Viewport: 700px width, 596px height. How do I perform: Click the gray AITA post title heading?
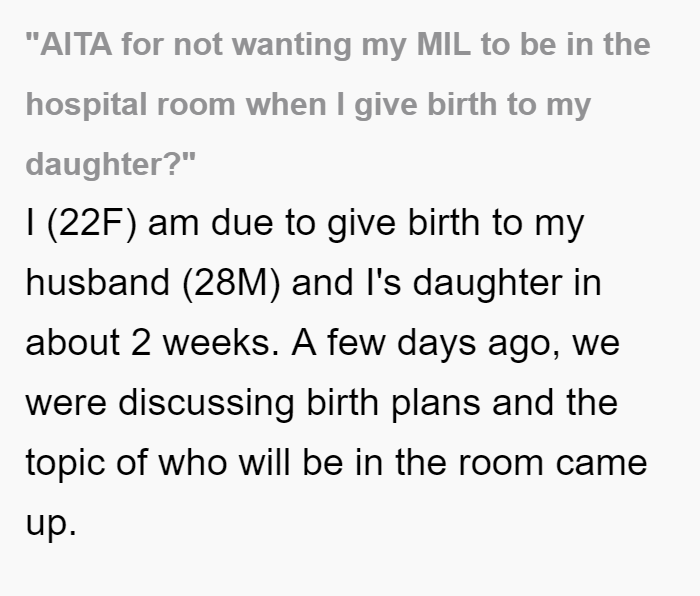[x=338, y=104]
